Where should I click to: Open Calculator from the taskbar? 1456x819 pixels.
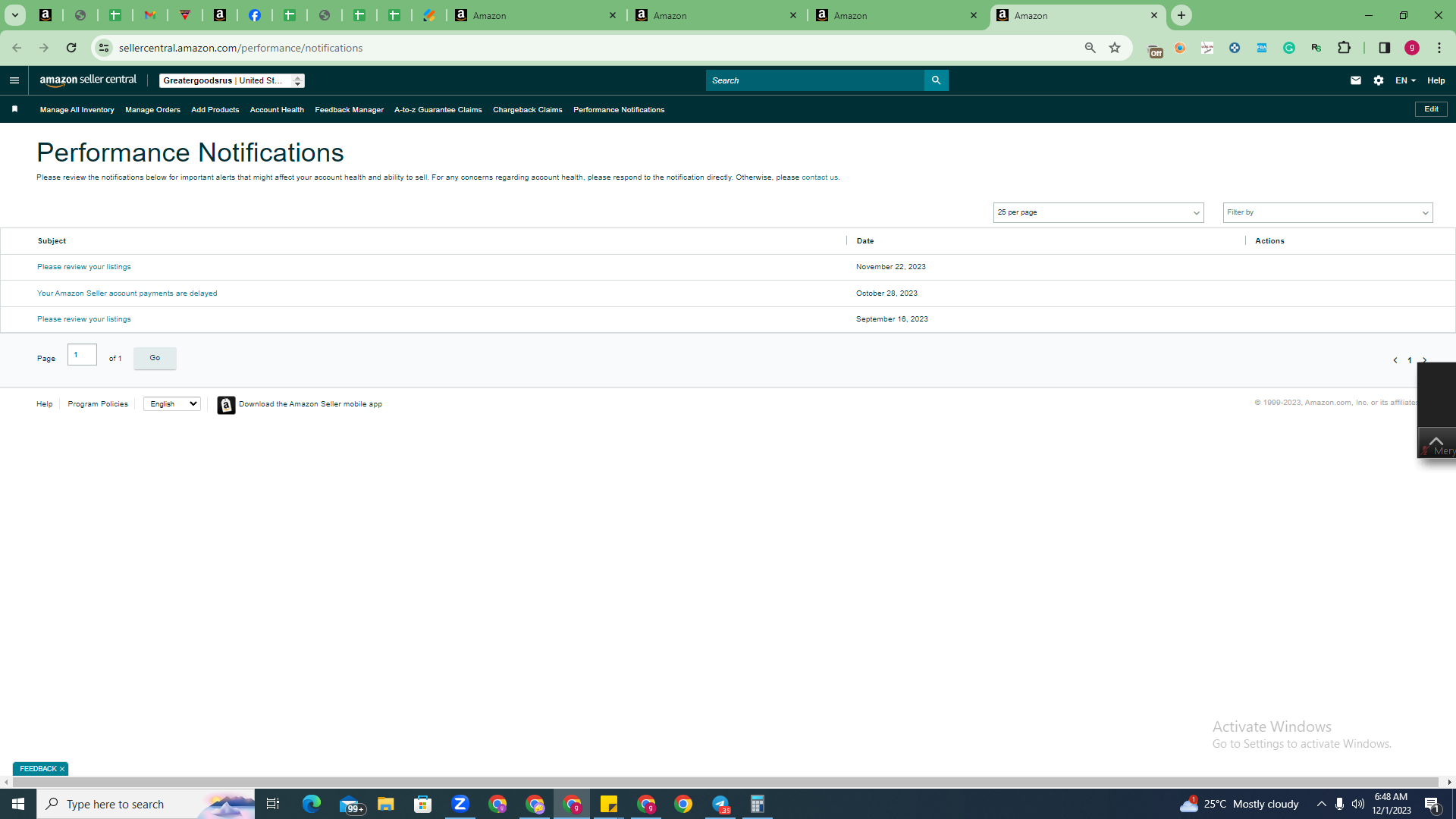point(758,804)
